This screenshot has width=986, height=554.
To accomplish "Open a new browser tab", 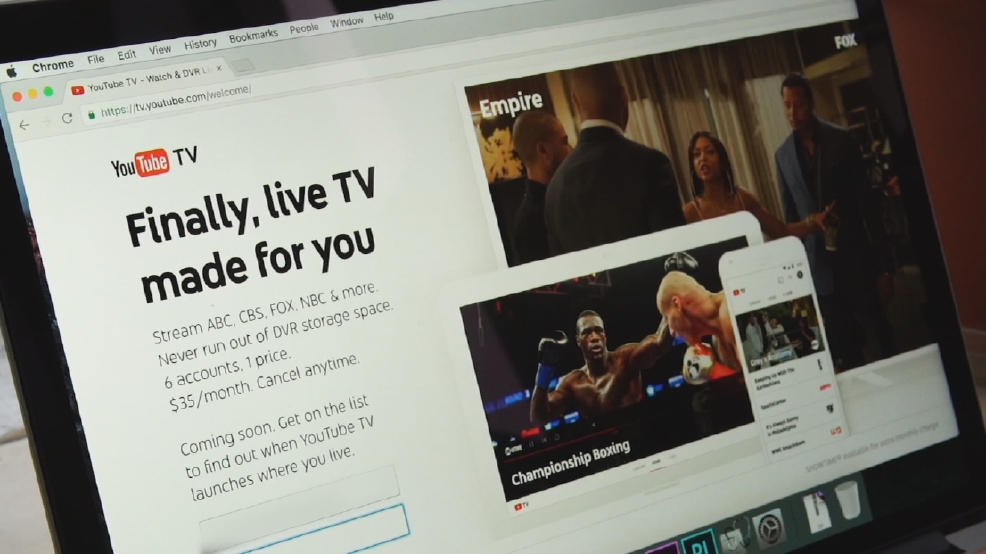I will [x=243, y=65].
